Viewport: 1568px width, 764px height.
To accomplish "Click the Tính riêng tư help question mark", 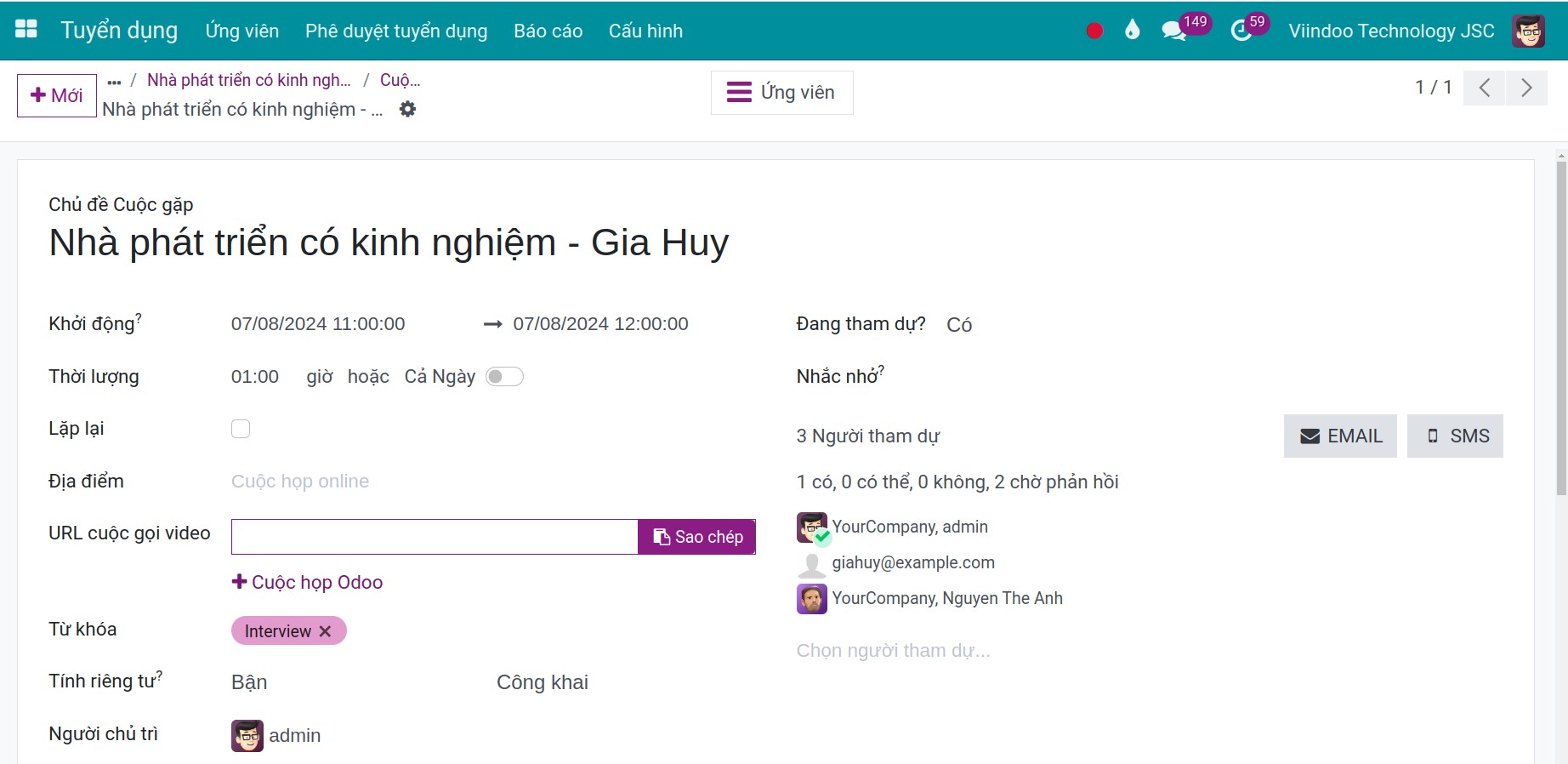I will 159,676.
